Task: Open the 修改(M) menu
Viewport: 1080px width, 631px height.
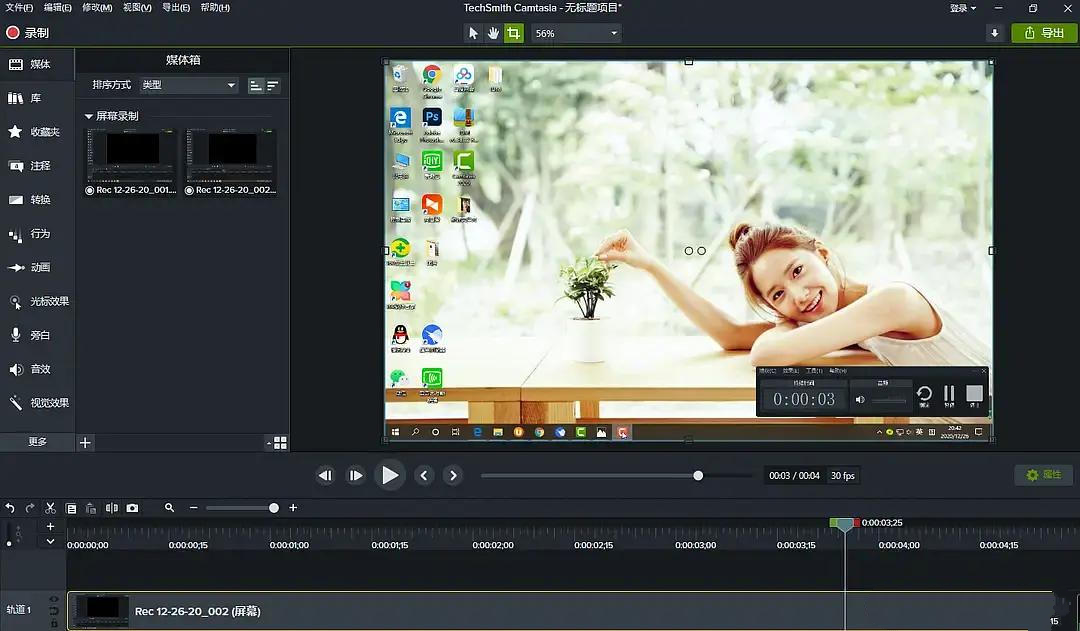Action: (x=97, y=8)
